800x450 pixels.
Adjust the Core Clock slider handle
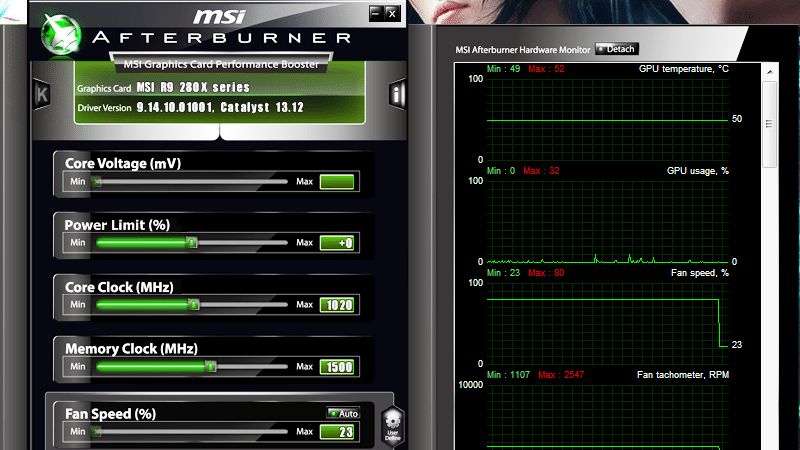pyautogui.click(x=193, y=305)
